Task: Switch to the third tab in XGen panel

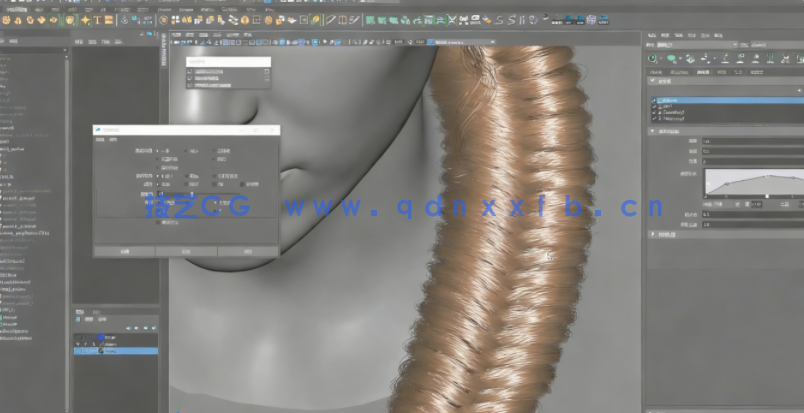Action: point(703,72)
